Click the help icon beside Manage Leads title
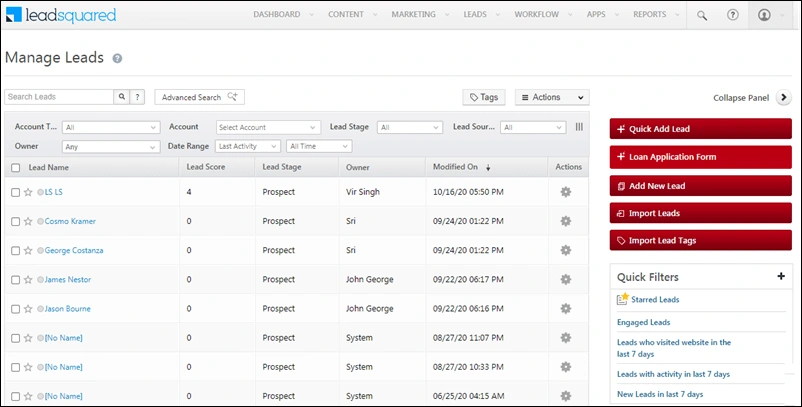 (117, 58)
